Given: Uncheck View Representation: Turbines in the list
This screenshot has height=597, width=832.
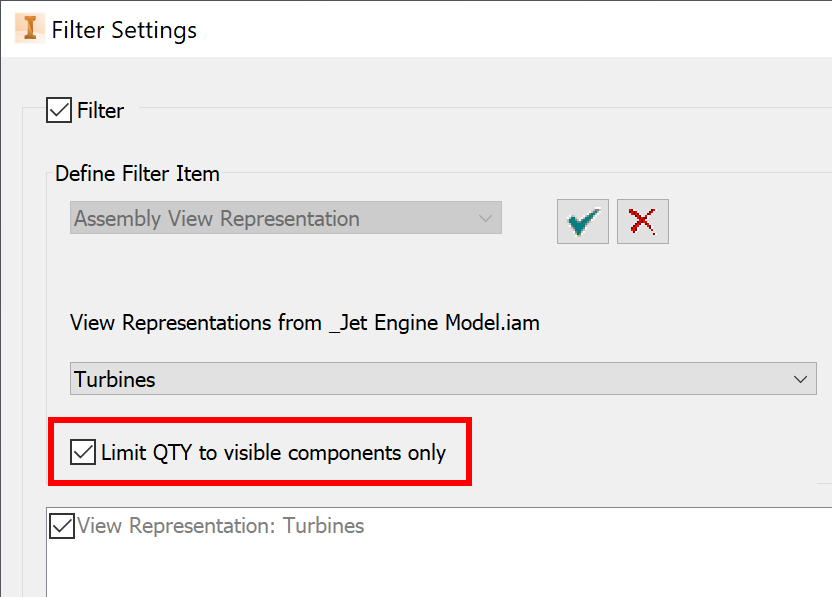Looking at the screenshot, I should coord(61,525).
